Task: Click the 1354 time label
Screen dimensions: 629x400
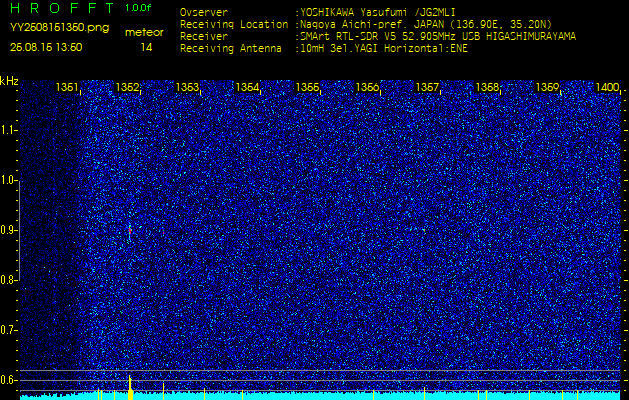Action: [x=247, y=87]
